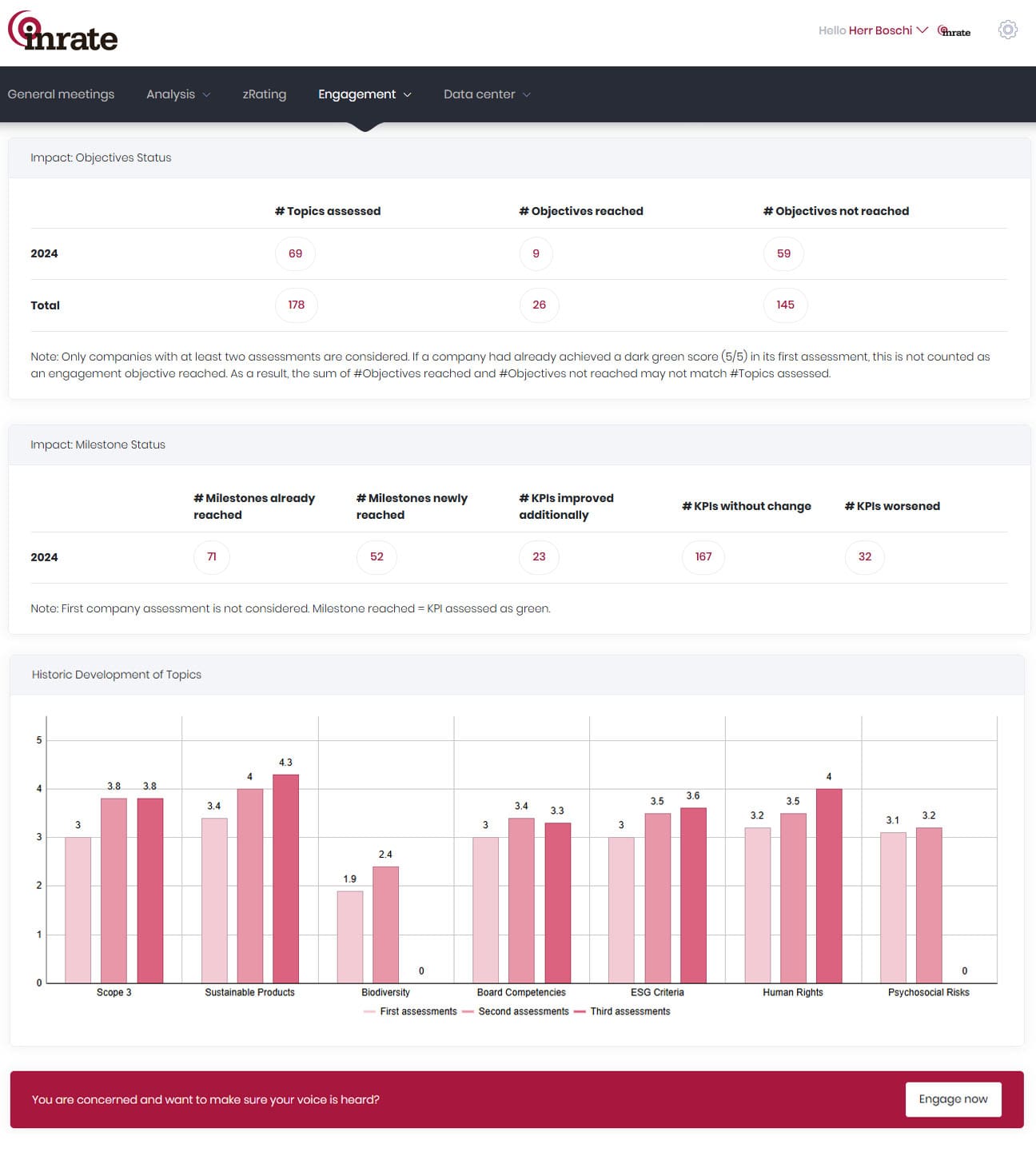Click the Human Rights third assessment bar
Image resolution: width=1036 pixels, height=1156 pixels.
click(x=829, y=886)
